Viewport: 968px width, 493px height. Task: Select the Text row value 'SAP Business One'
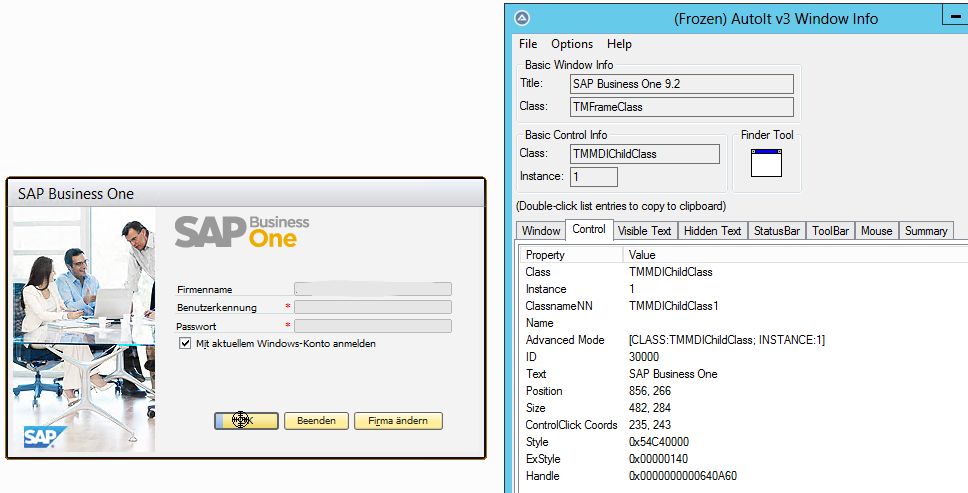673,374
